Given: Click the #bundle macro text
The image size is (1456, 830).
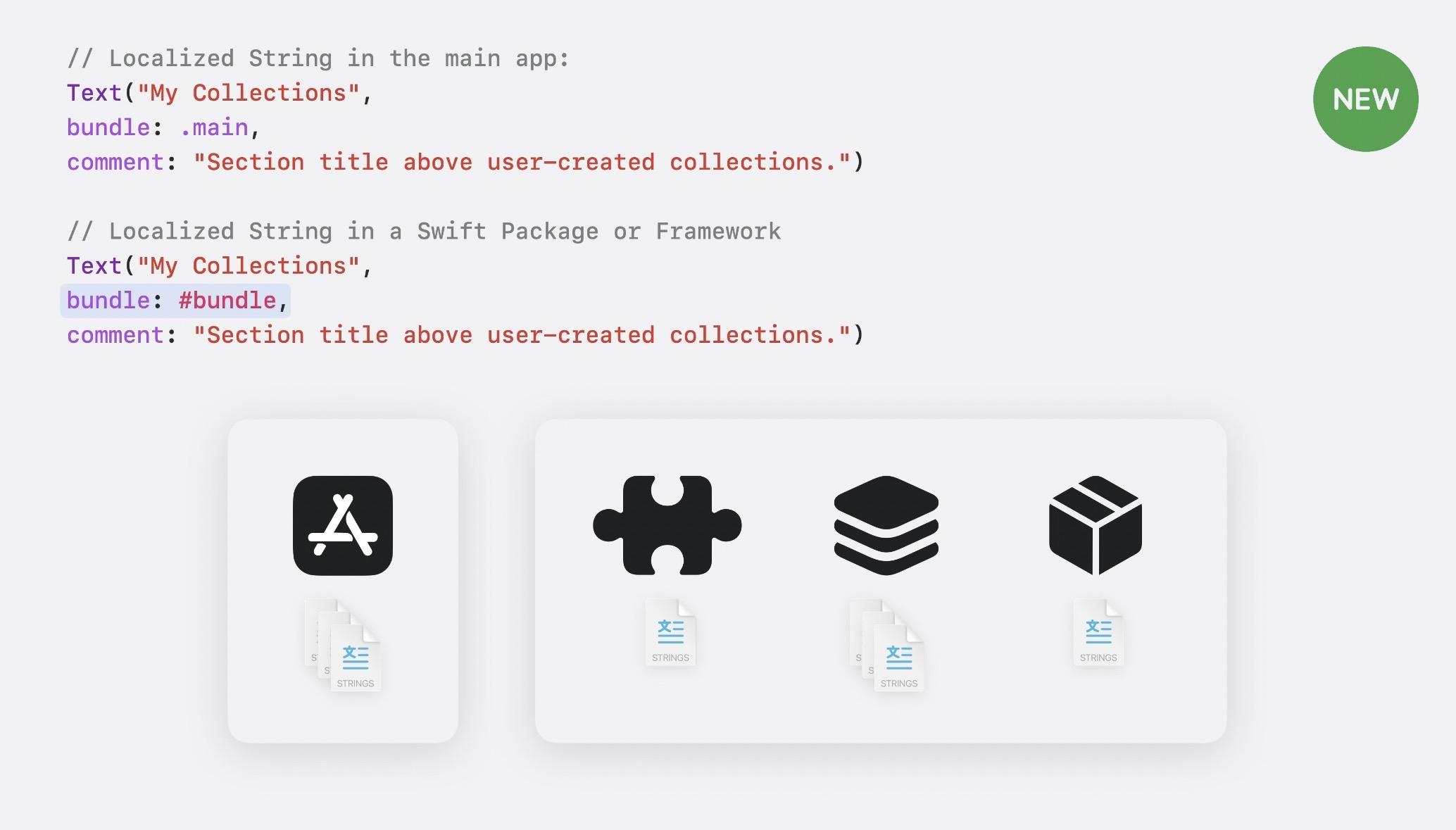Looking at the screenshot, I should [227, 301].
